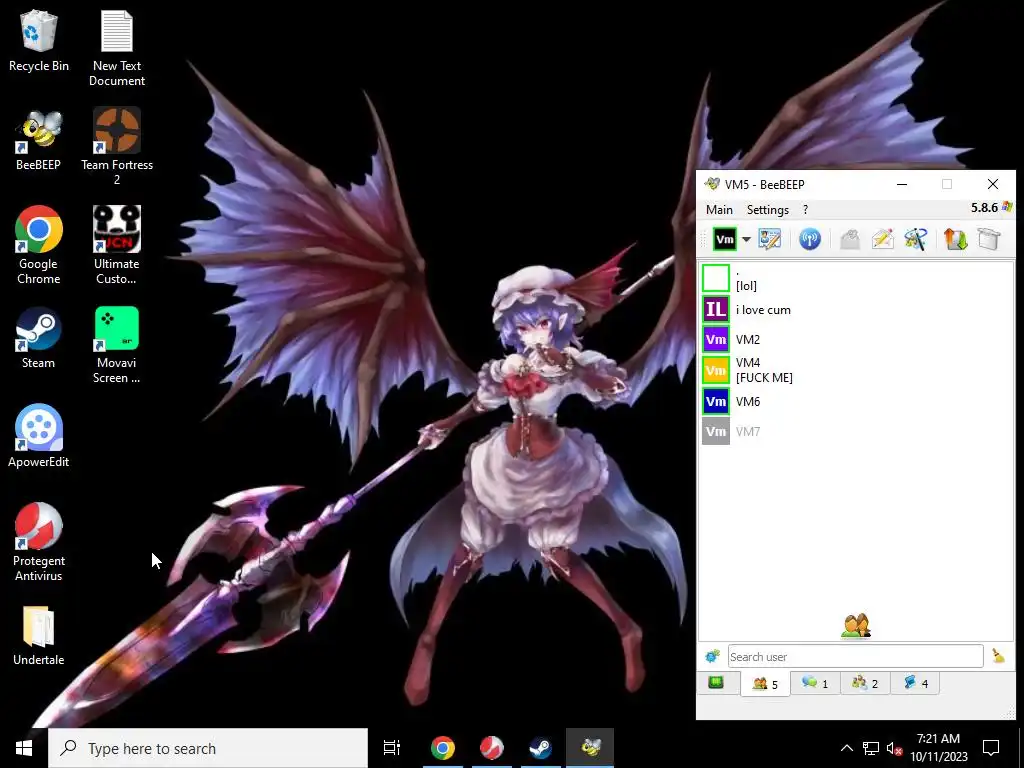Viewport: 1024px width, 768px height.
Task: Open the Windows Start menu
Action: coord(24,748)
